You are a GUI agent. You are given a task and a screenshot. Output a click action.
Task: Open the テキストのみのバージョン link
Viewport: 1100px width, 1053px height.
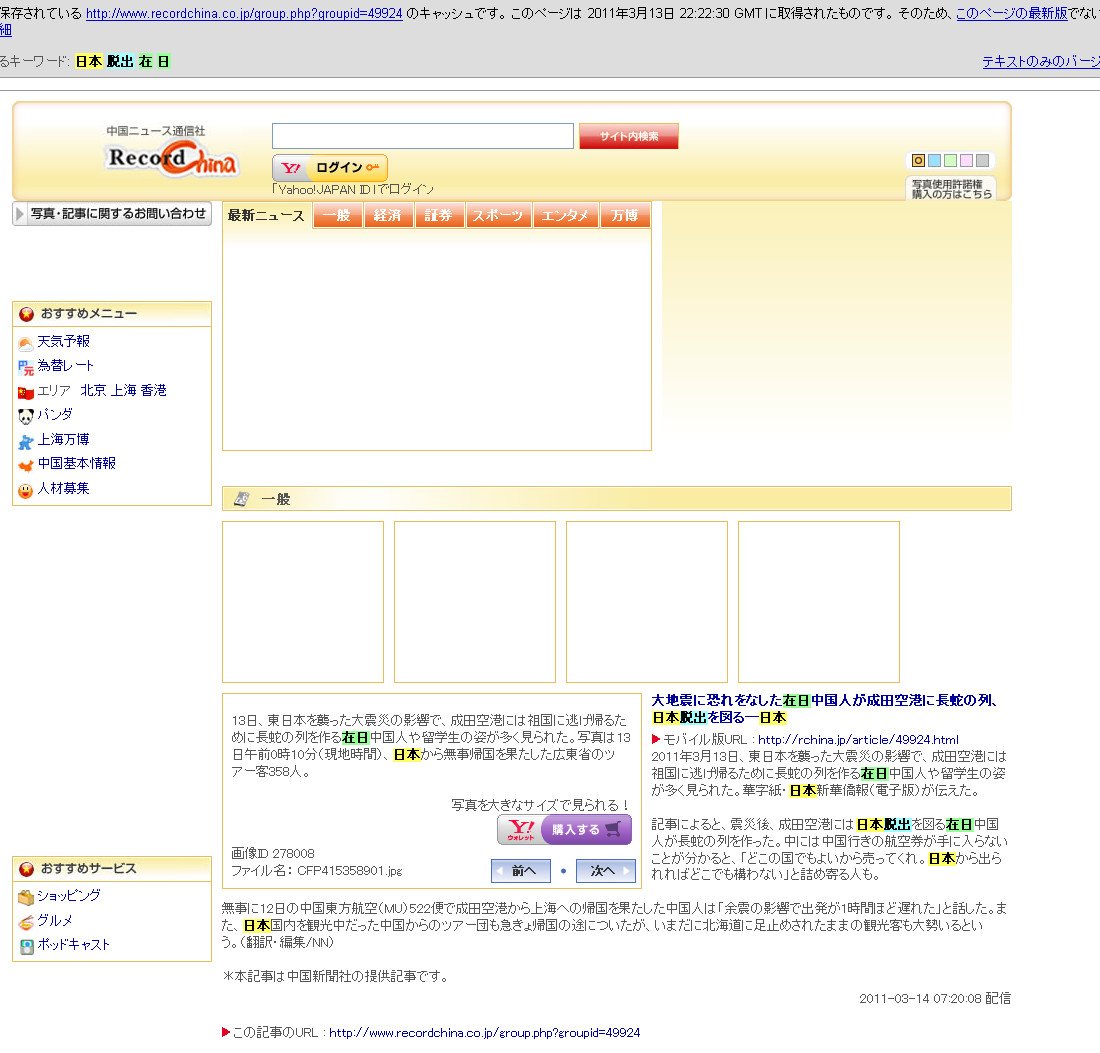coord(1041,62)
